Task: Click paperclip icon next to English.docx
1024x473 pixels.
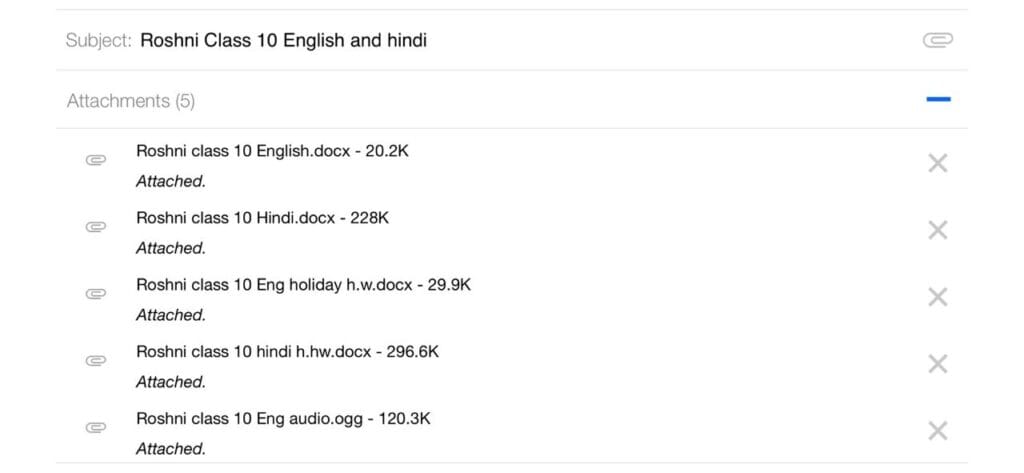Action: [x=96, y=160]
